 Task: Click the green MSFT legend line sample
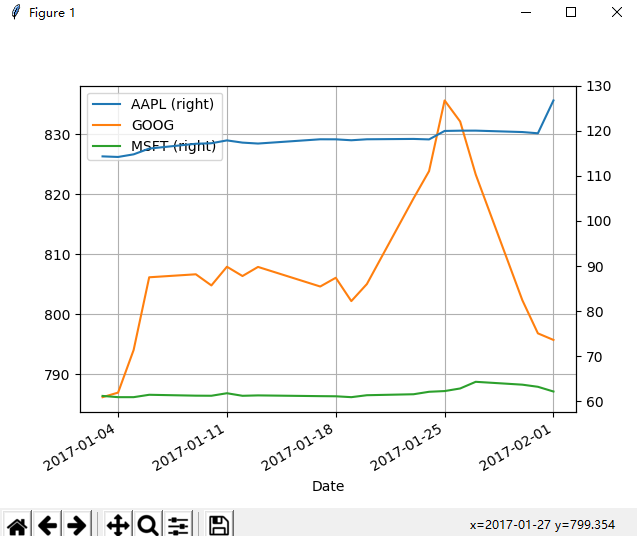(106, 146)
